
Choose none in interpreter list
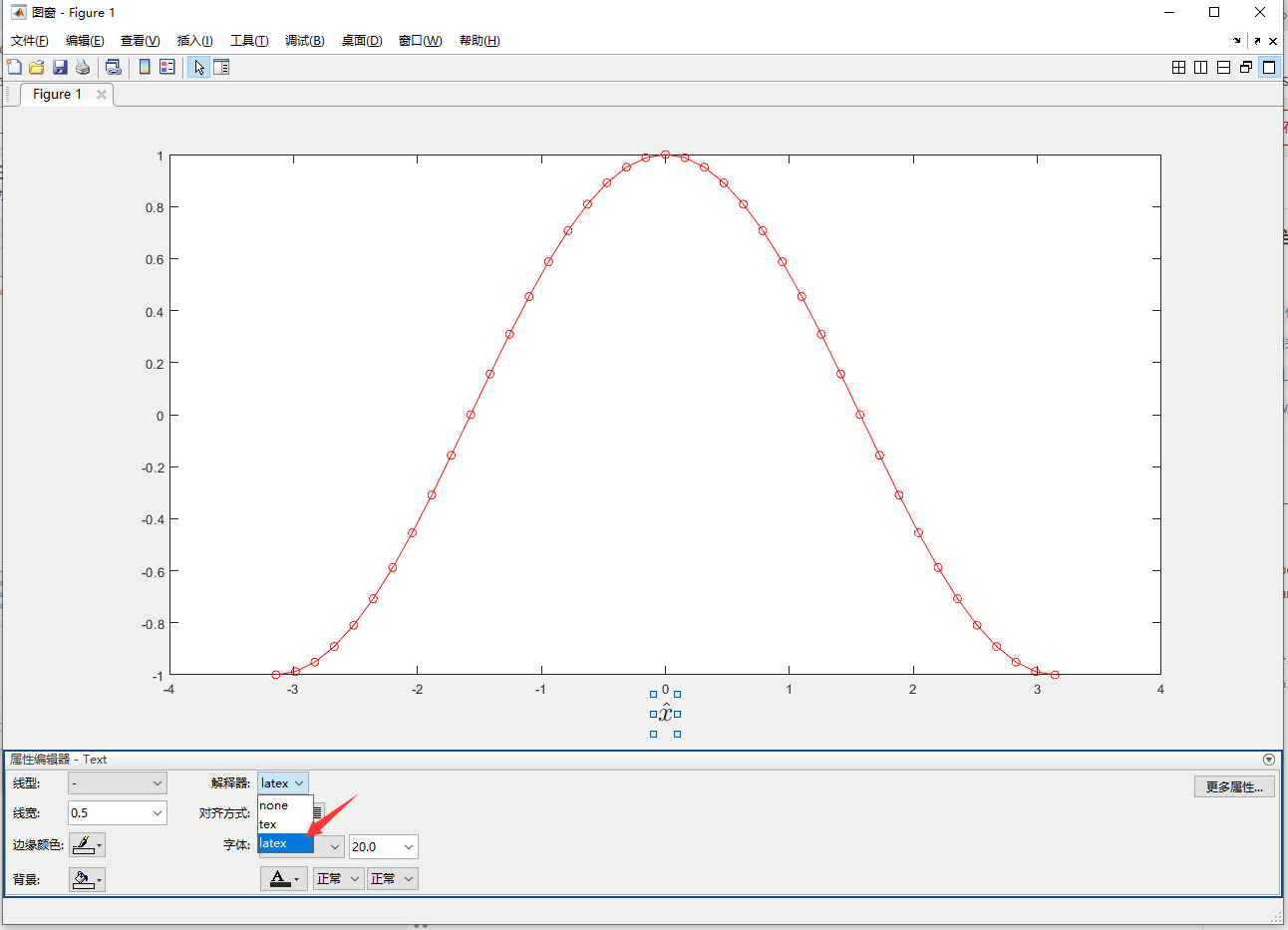click(x=285, y=805)
